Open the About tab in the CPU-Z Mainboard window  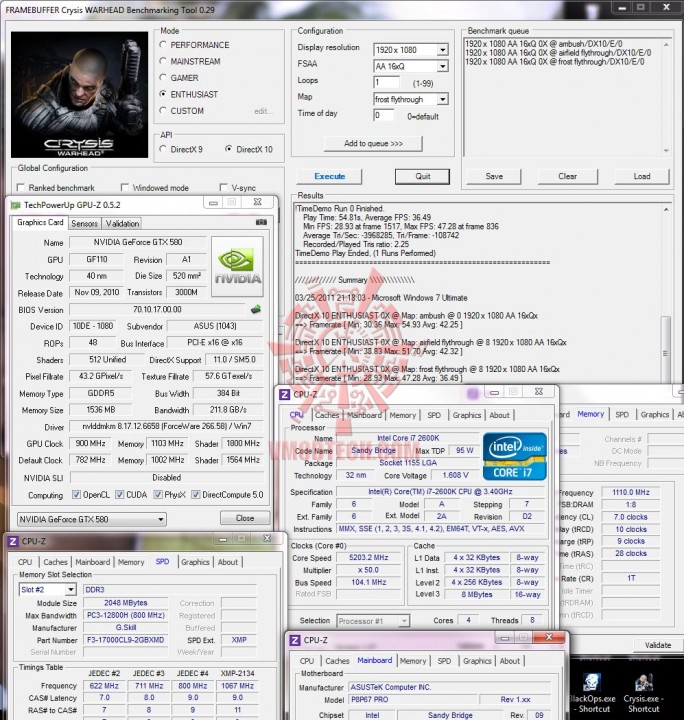coord(510,661)
